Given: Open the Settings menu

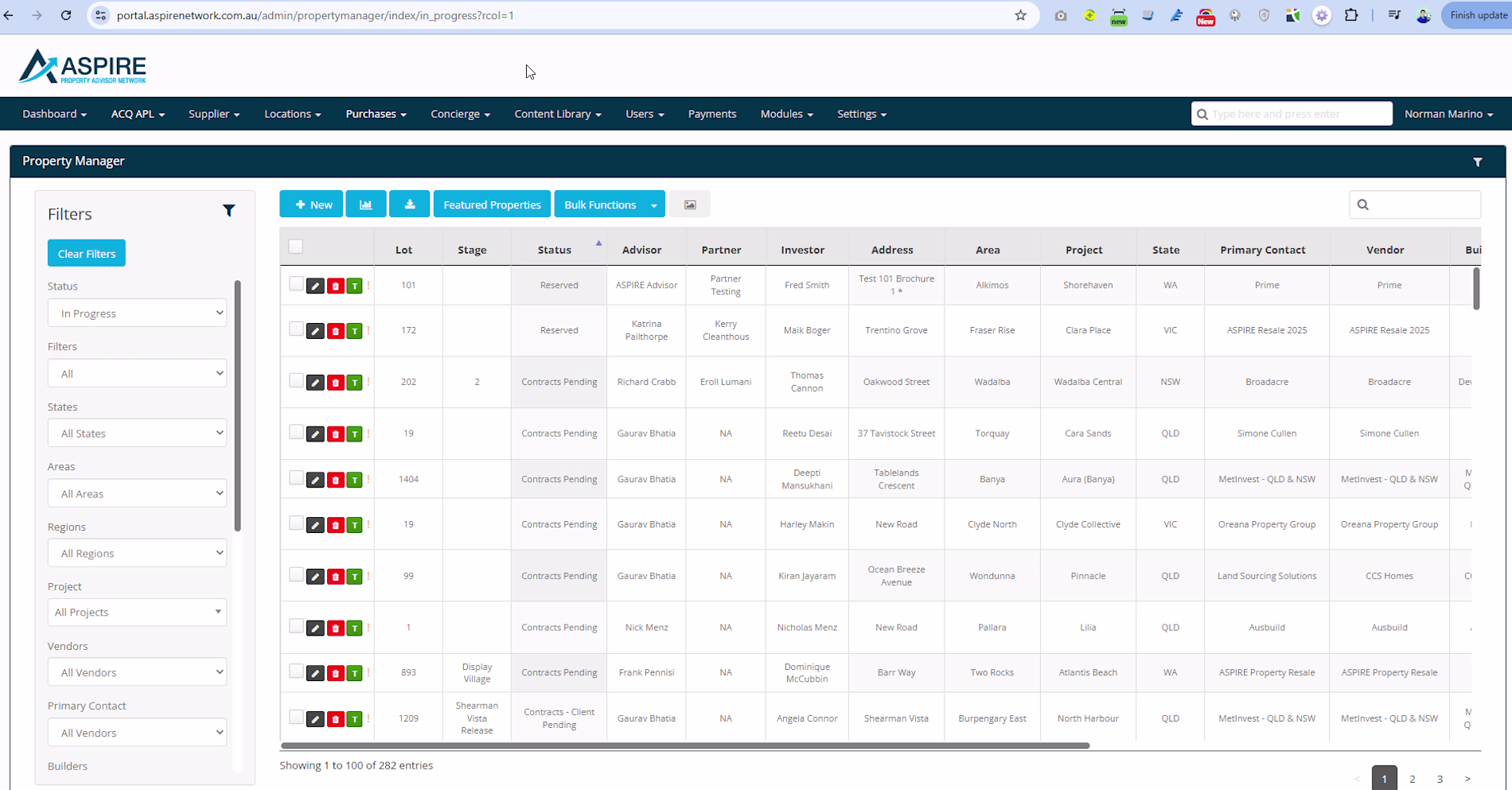Looking at the screenshot, I should [x=862, y=114].
